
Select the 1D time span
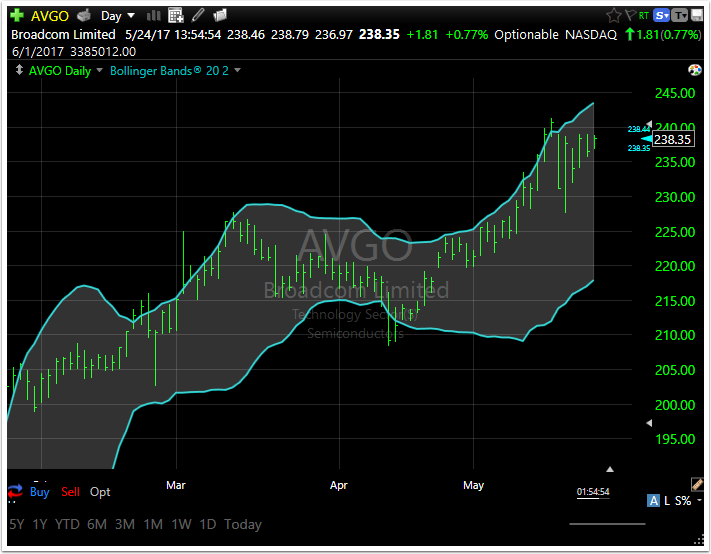point(208,525)
